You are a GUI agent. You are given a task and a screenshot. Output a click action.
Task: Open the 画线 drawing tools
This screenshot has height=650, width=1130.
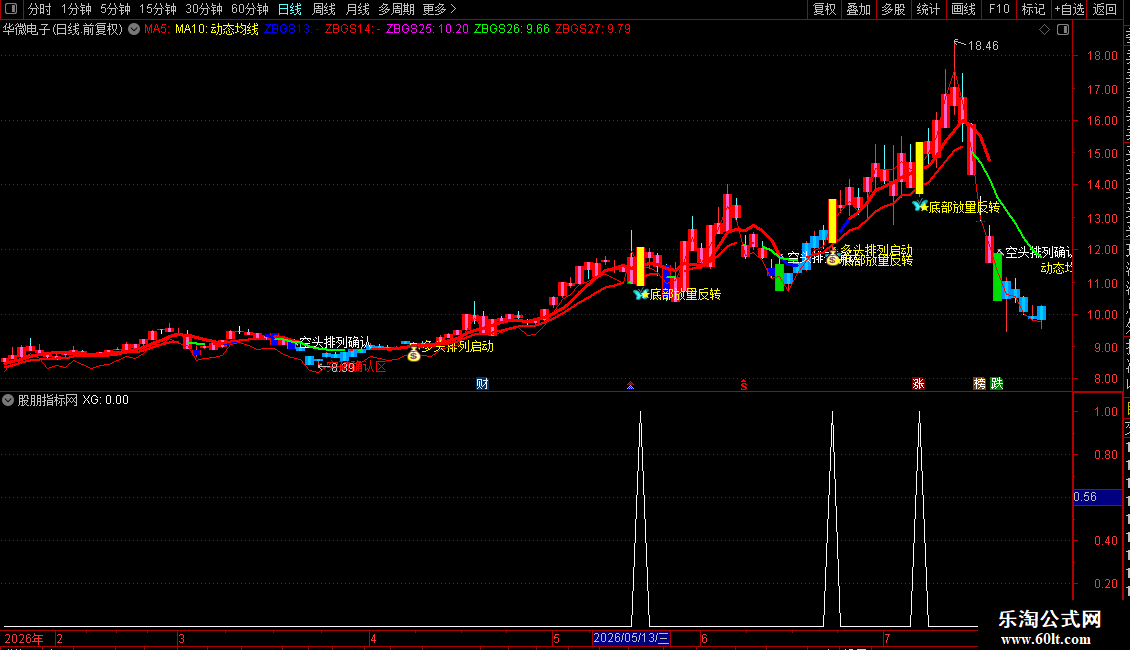[963, 9]
